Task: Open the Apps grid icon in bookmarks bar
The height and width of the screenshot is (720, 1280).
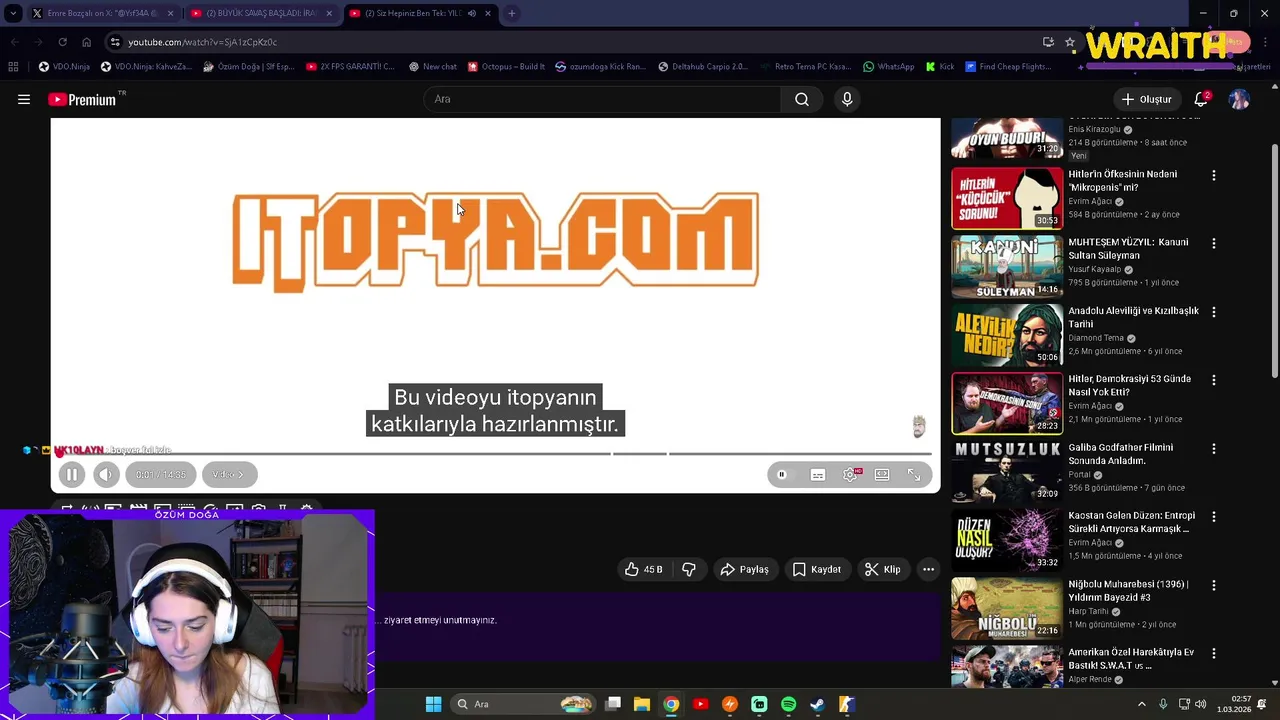Action: click(x=13, y=67)
